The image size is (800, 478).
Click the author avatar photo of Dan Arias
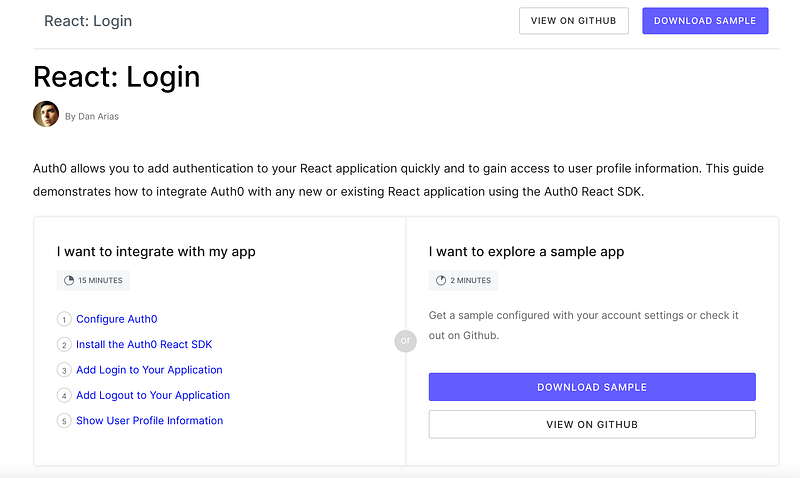[46, 114]
